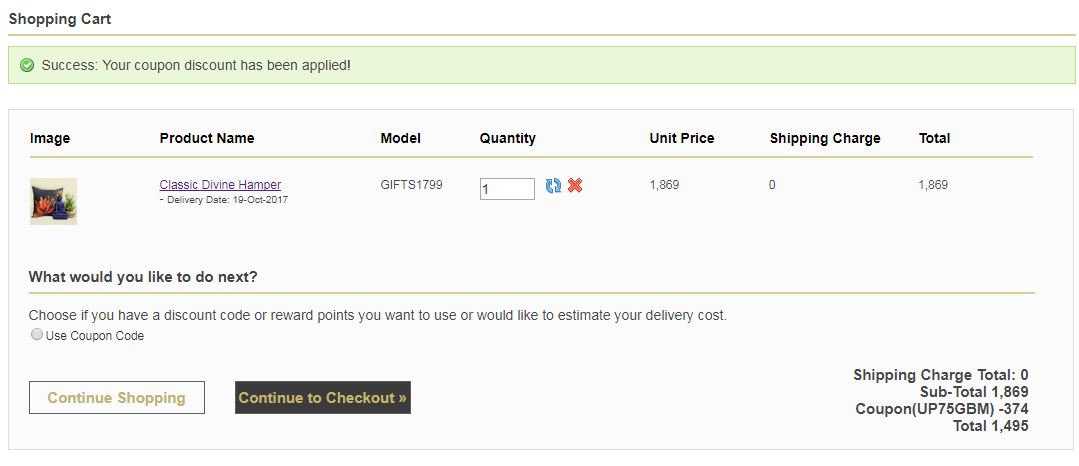1079x466 pixels.
Task: Click the Shopping Cart page heading
Action: (x=60, y=19)
